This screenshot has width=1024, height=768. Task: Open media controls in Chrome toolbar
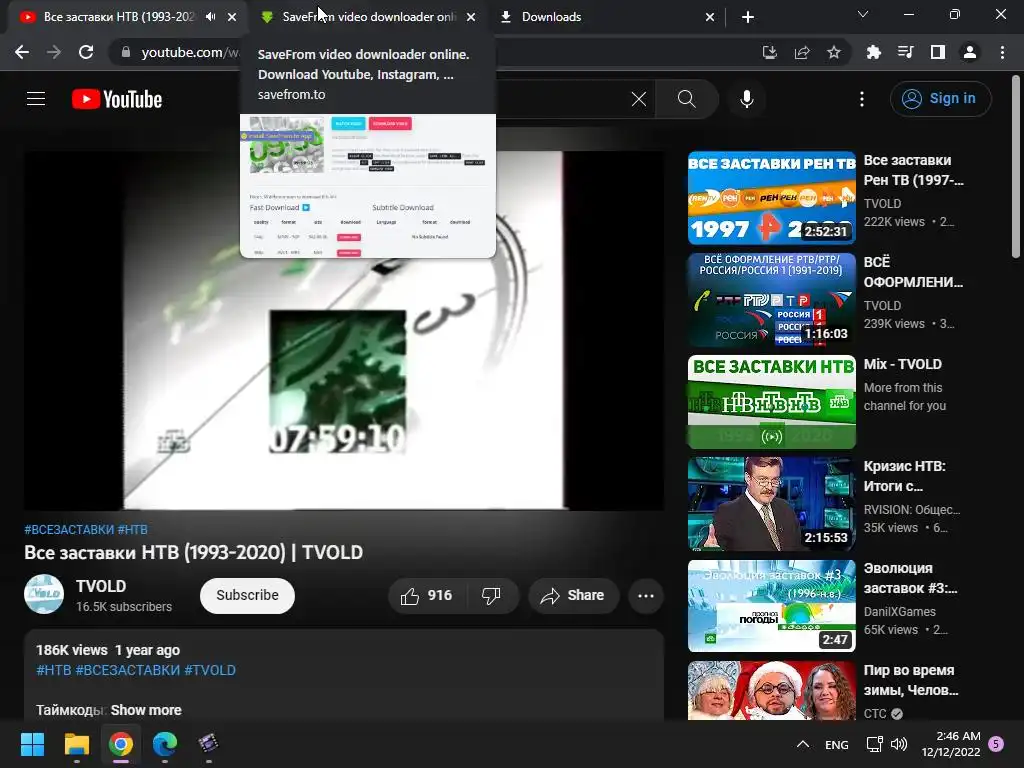(x=906, y=52)
